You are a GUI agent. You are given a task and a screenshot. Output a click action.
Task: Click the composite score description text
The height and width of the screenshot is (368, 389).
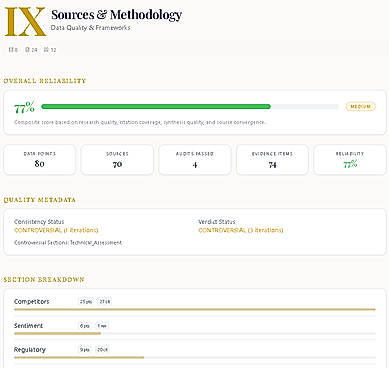(x=140, y=122)
